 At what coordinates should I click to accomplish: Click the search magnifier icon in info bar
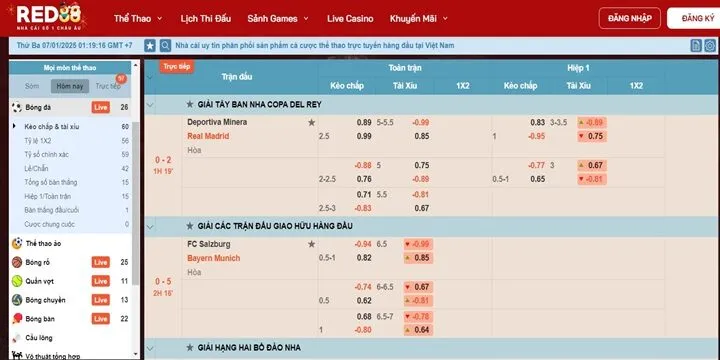[x=165, y=45]
